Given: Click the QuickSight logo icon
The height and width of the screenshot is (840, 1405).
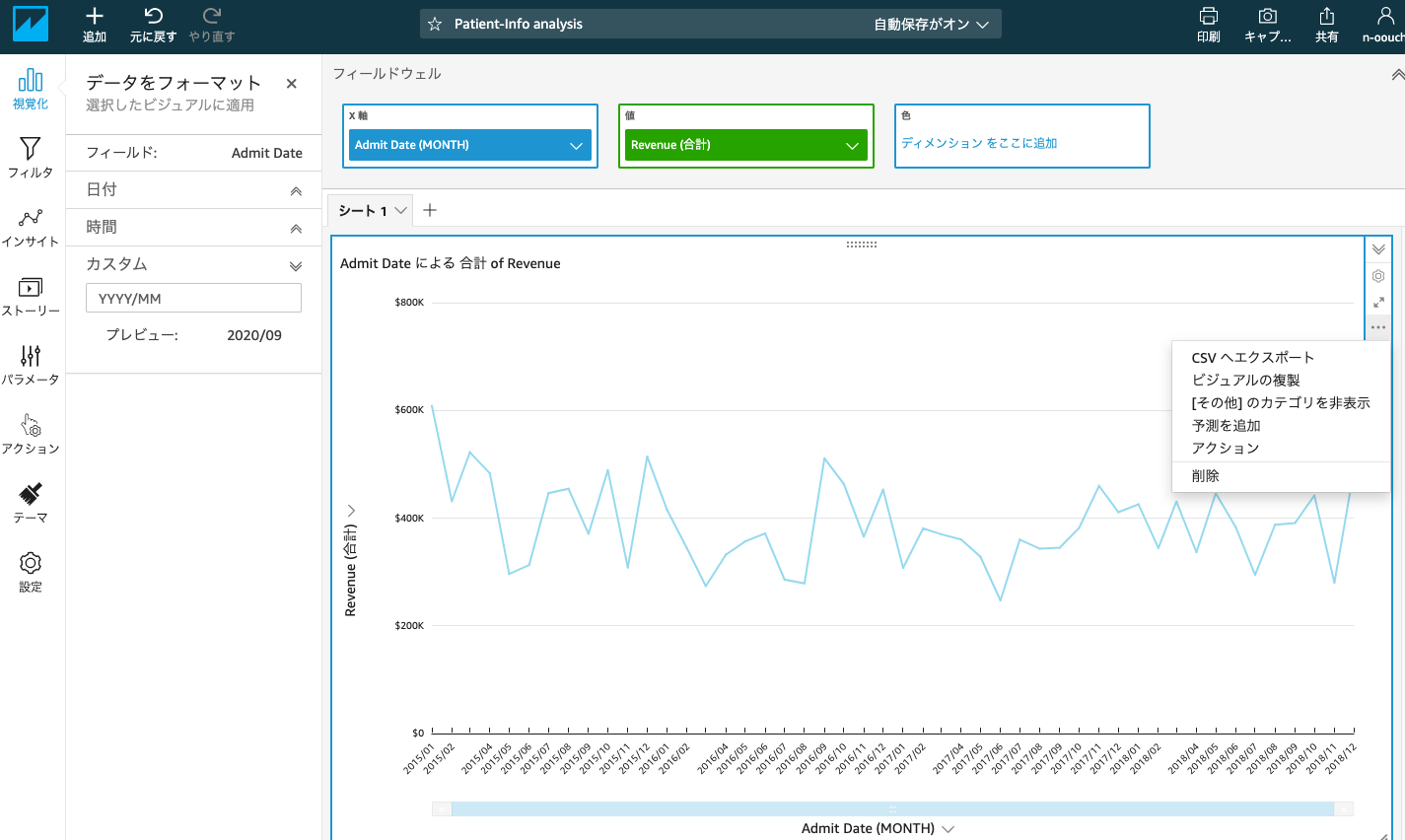Looking at the screenshot, I should pyautogui.click(x=31, y=24).
